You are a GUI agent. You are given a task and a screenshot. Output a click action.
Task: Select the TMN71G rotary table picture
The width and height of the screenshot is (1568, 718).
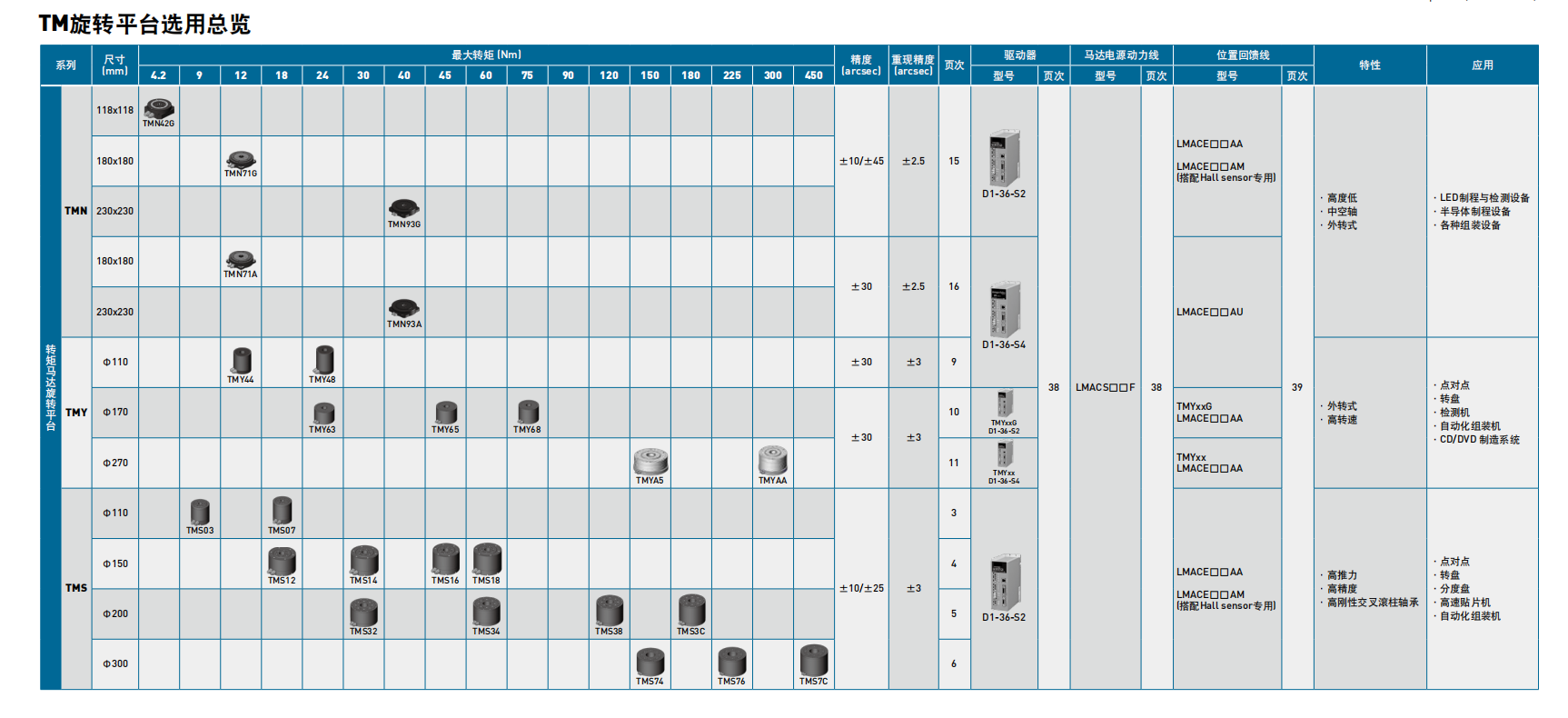click(241, 159)
